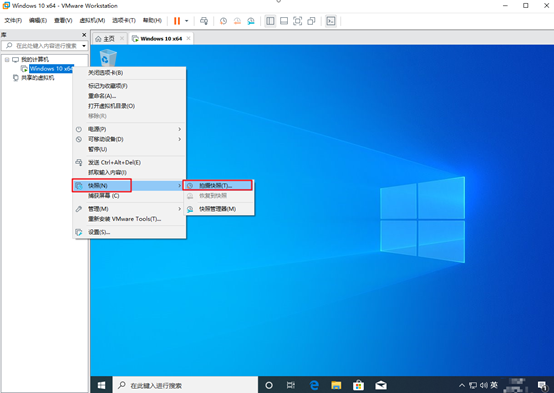Close the Windows 10 x64 tab
The image size is (554, 393).
click(189, 38)
